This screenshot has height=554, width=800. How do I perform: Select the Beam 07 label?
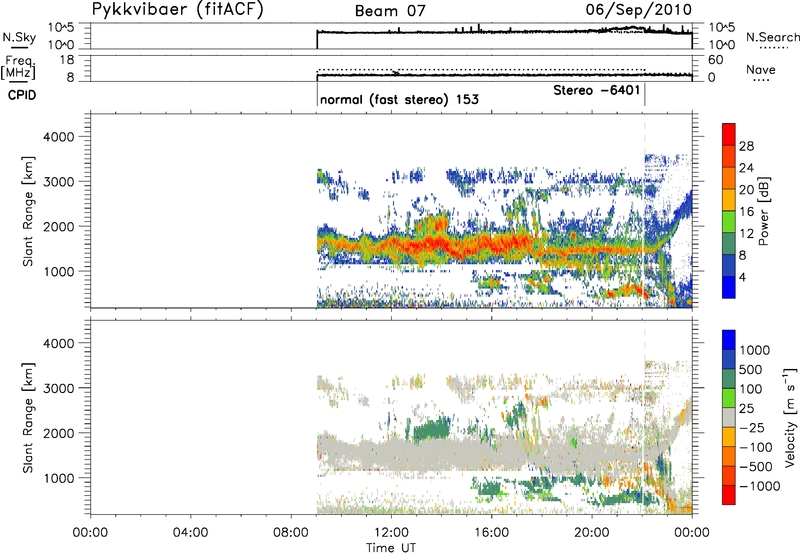pos(390,11)
